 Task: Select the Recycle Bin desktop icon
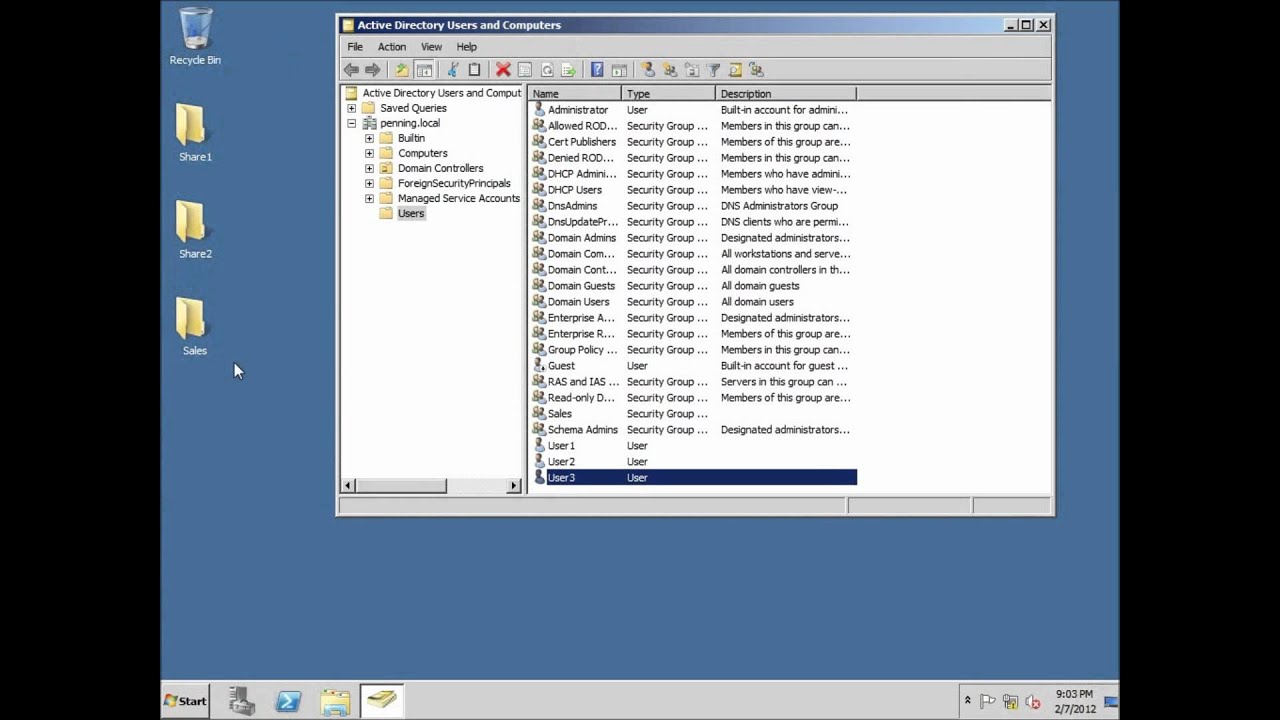[195, 37]
